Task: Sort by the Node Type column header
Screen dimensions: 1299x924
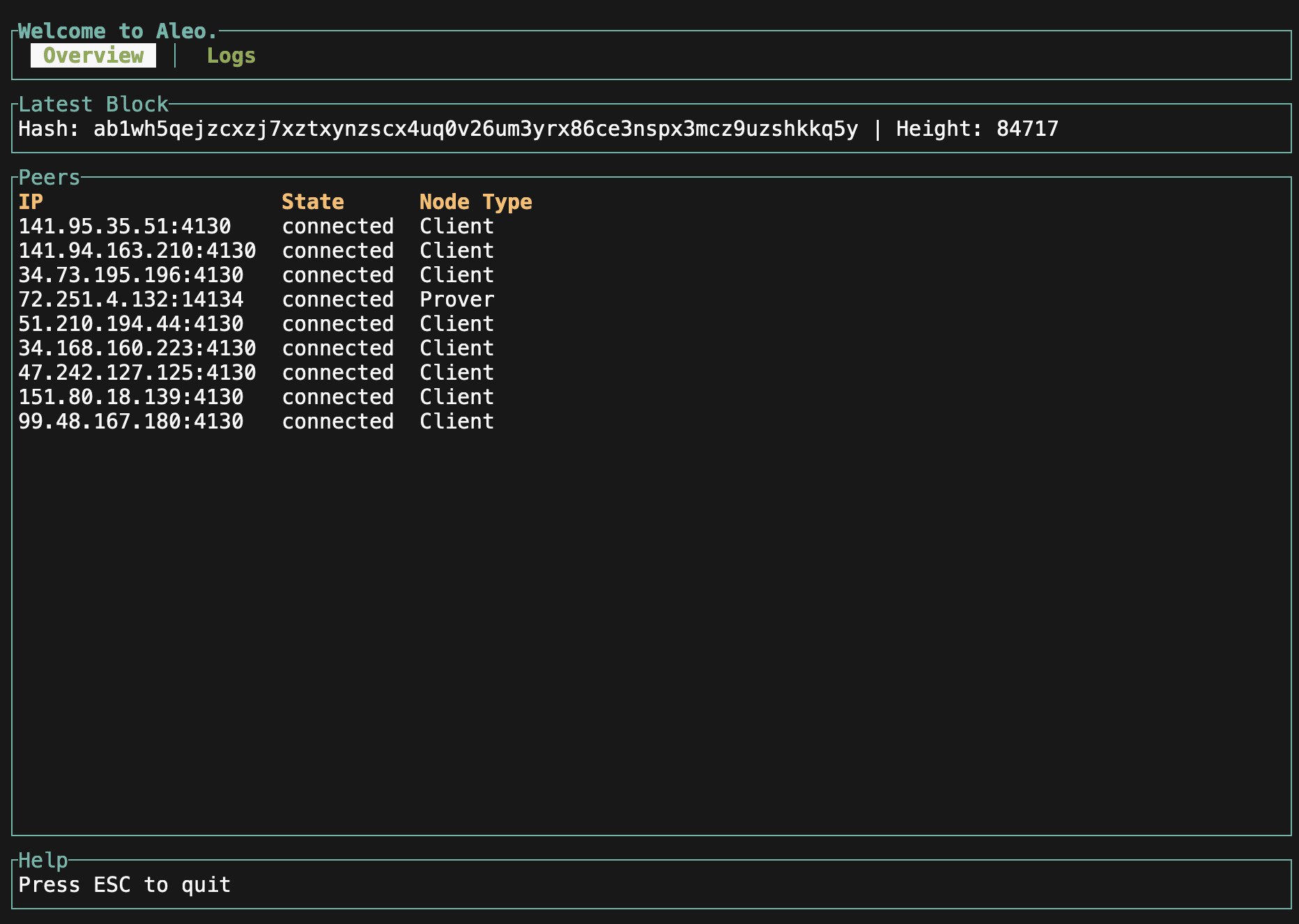Action: [x=476, y=201]
